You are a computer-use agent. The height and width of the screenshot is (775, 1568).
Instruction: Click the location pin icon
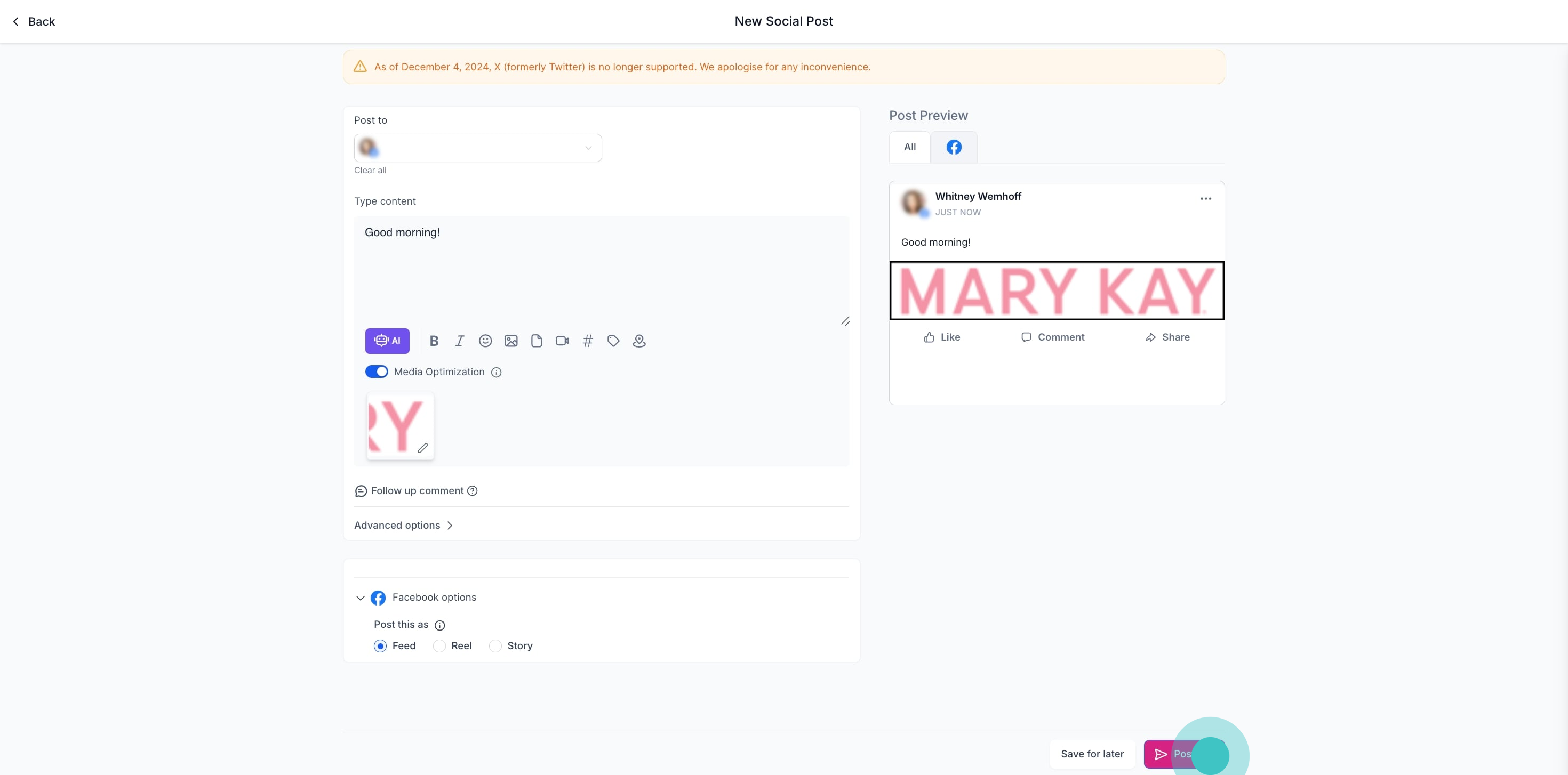pos(638,341)
